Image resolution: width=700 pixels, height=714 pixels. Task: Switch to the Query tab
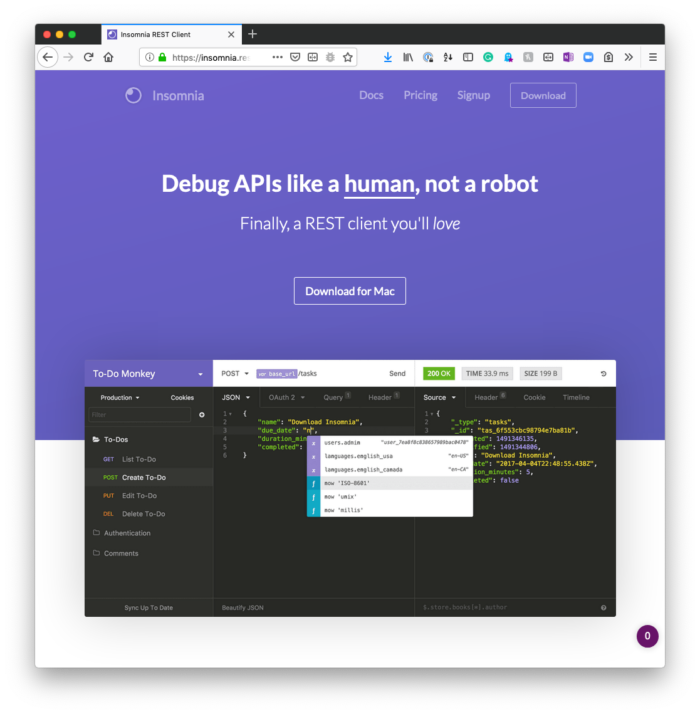(x=337, y=398)
